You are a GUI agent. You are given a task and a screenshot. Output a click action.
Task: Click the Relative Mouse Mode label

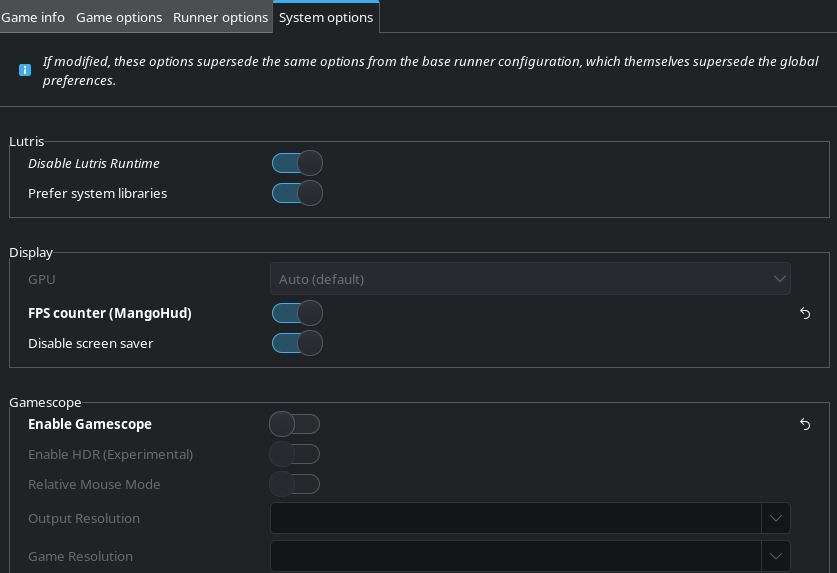pos(94,484)
